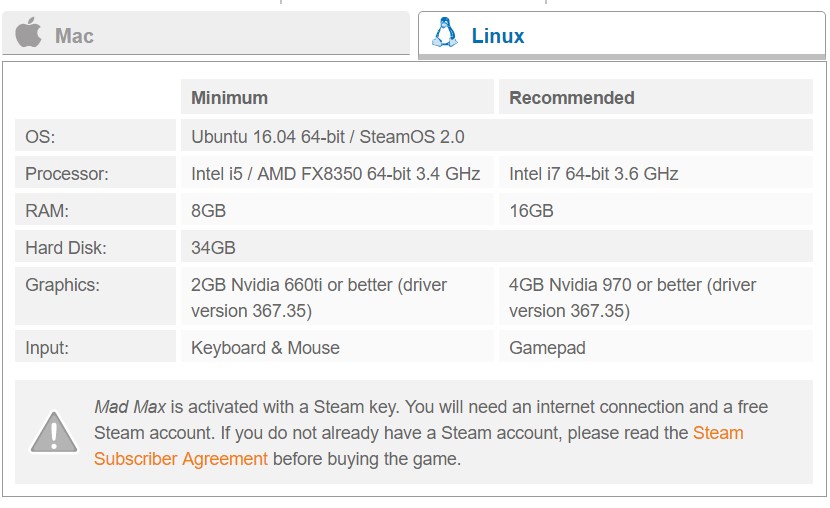Select the Linux tab

[x=621, y=34]
